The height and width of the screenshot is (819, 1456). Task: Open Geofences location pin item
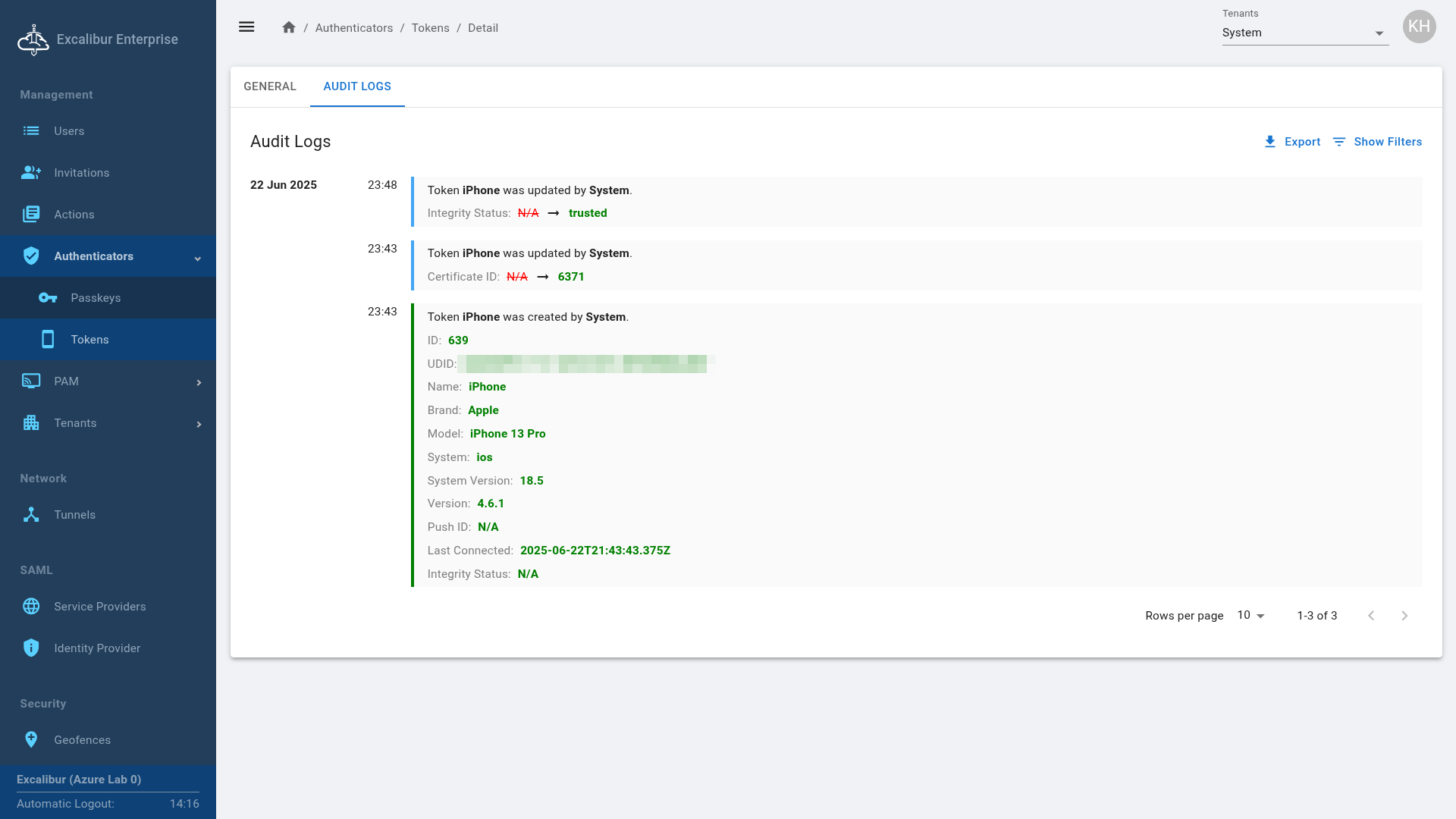click(82, 740)
